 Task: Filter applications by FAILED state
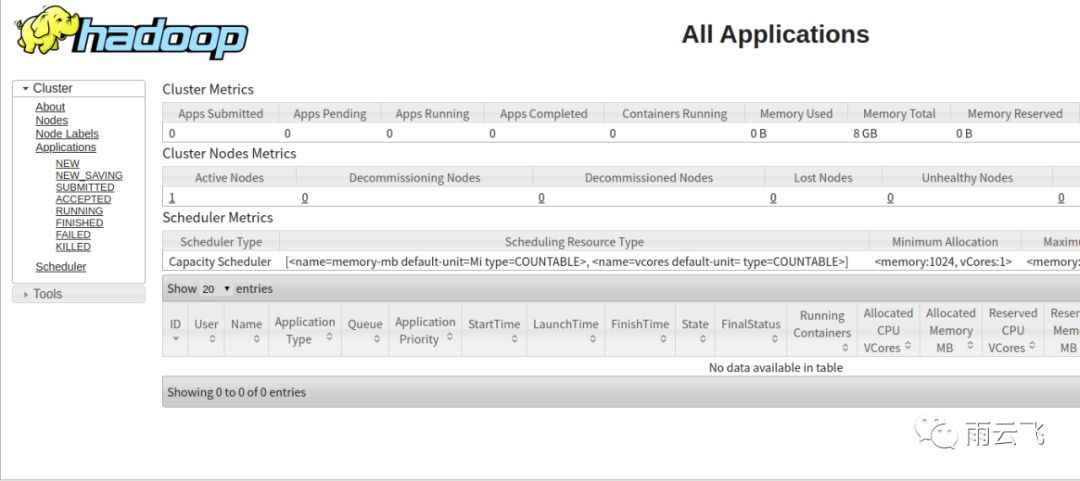pos(73,234)
